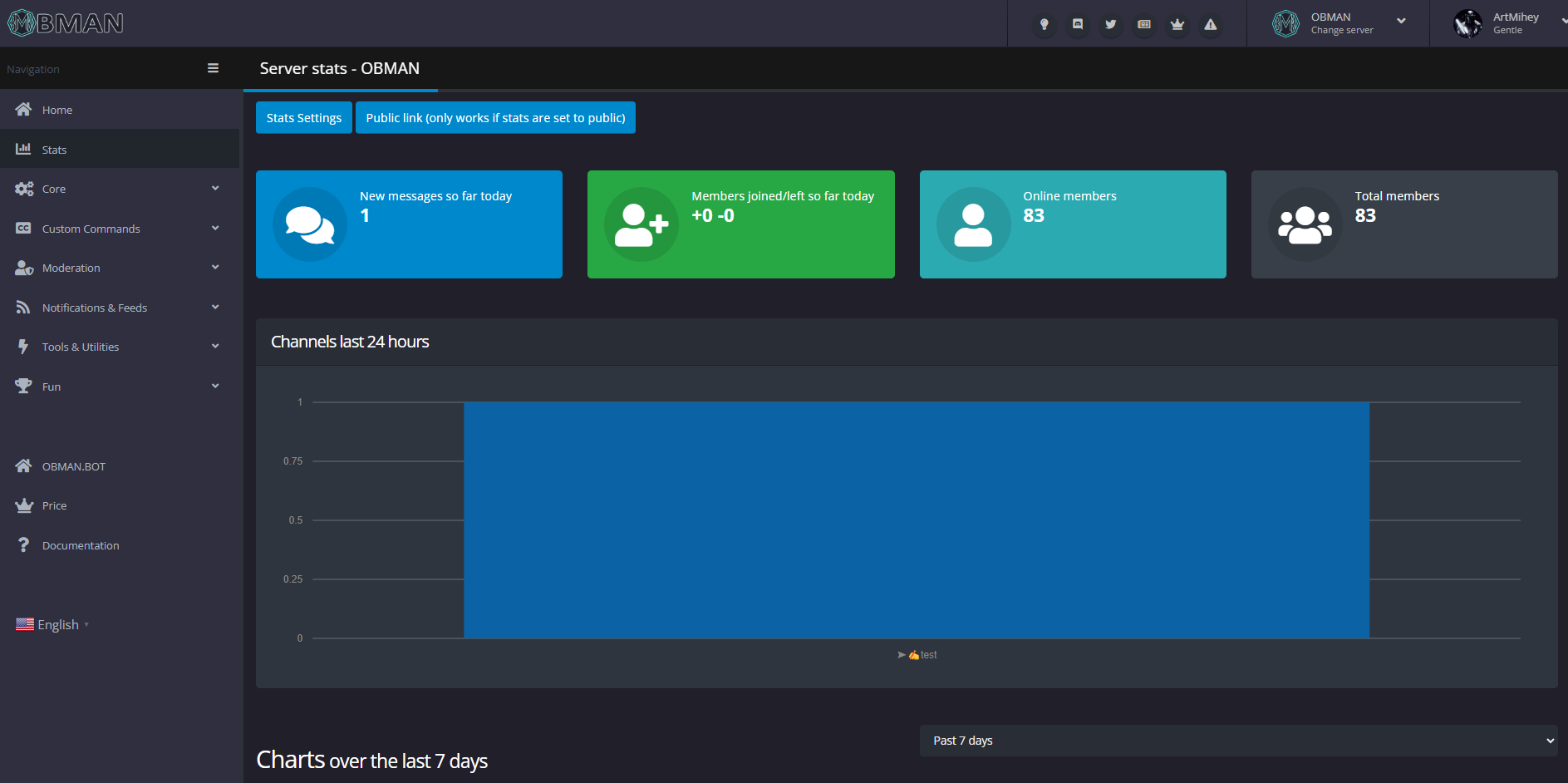Click the Members joined/left user-plus icon
Viewport: 1568px width, 783px height.
pos(641,224)
